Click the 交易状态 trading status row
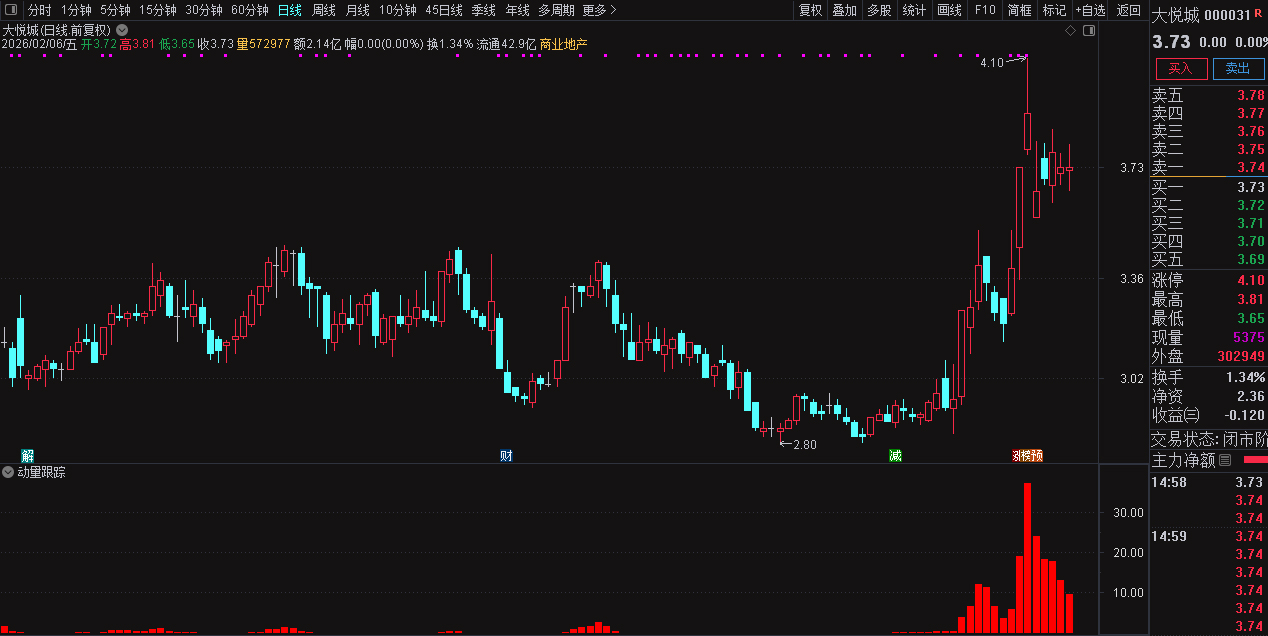Viewport: 1268px width, 636px height. (1208, 439)
